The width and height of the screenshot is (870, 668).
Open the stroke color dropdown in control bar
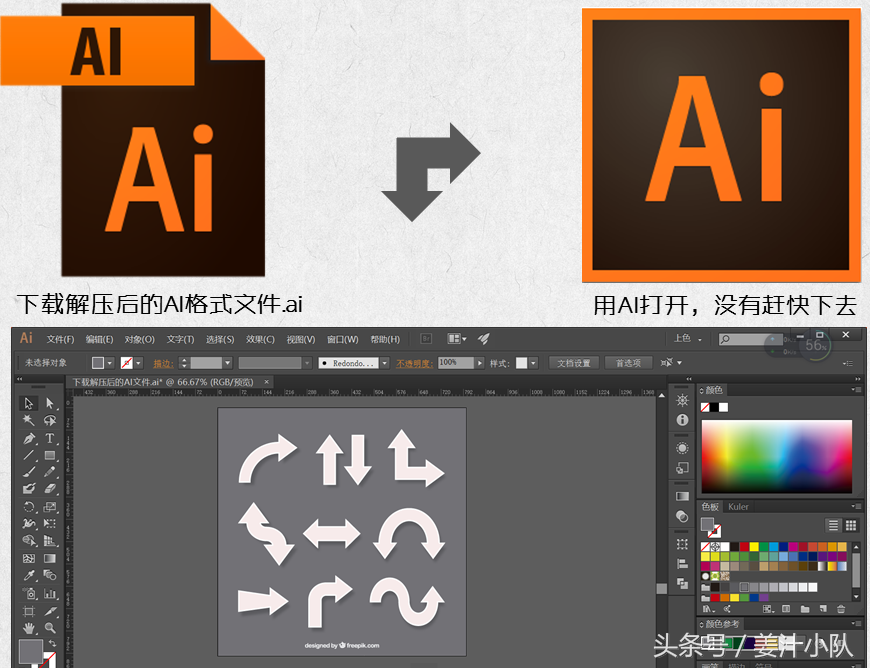pyautogui.click(x=139, y=363)
